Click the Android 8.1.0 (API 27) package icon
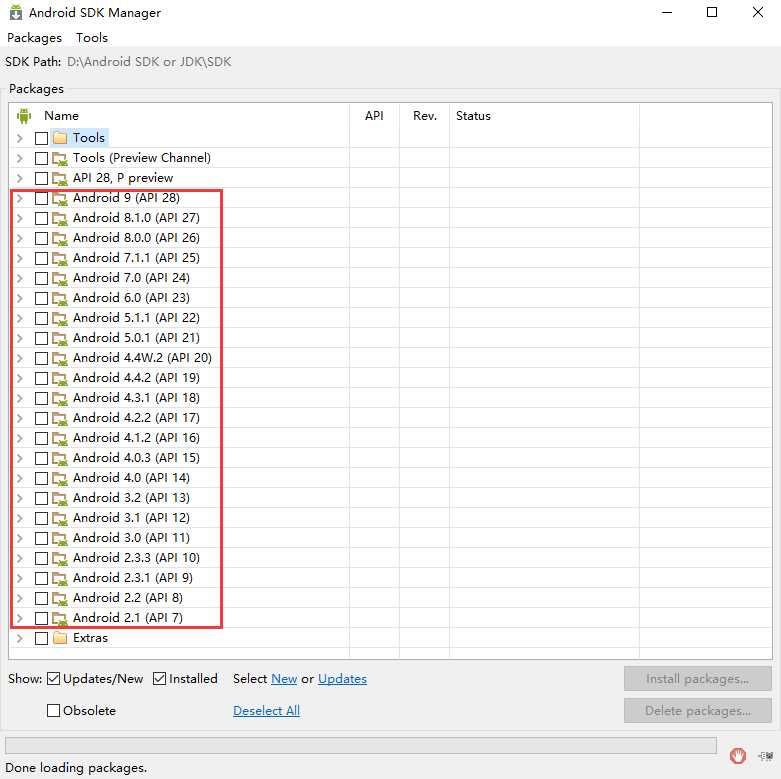 tap(60, 218)
